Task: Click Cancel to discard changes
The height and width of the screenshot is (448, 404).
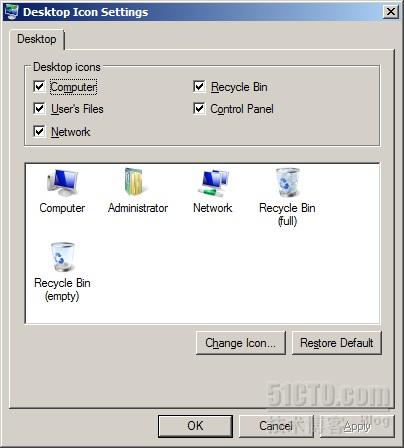Action: point(276,426)
